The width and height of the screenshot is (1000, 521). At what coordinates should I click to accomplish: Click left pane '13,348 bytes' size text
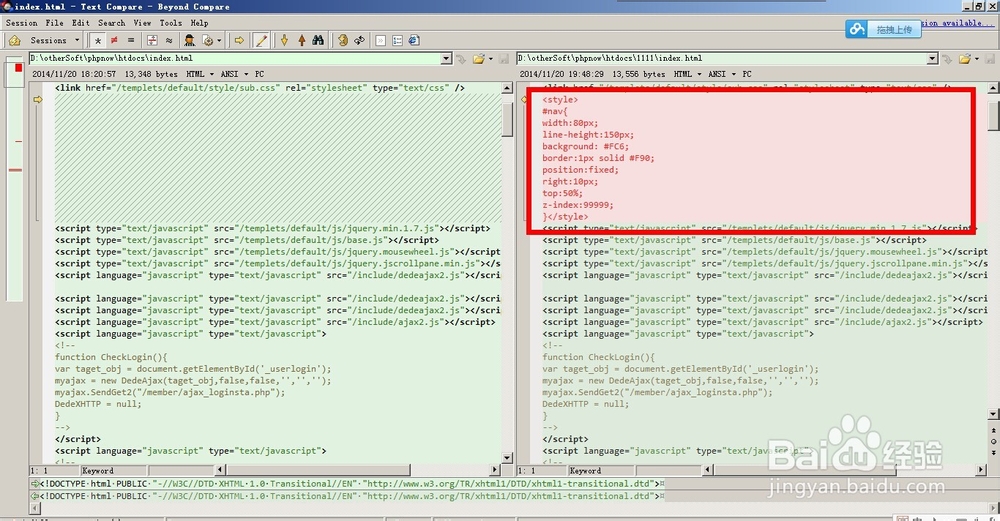coord(151,74)
